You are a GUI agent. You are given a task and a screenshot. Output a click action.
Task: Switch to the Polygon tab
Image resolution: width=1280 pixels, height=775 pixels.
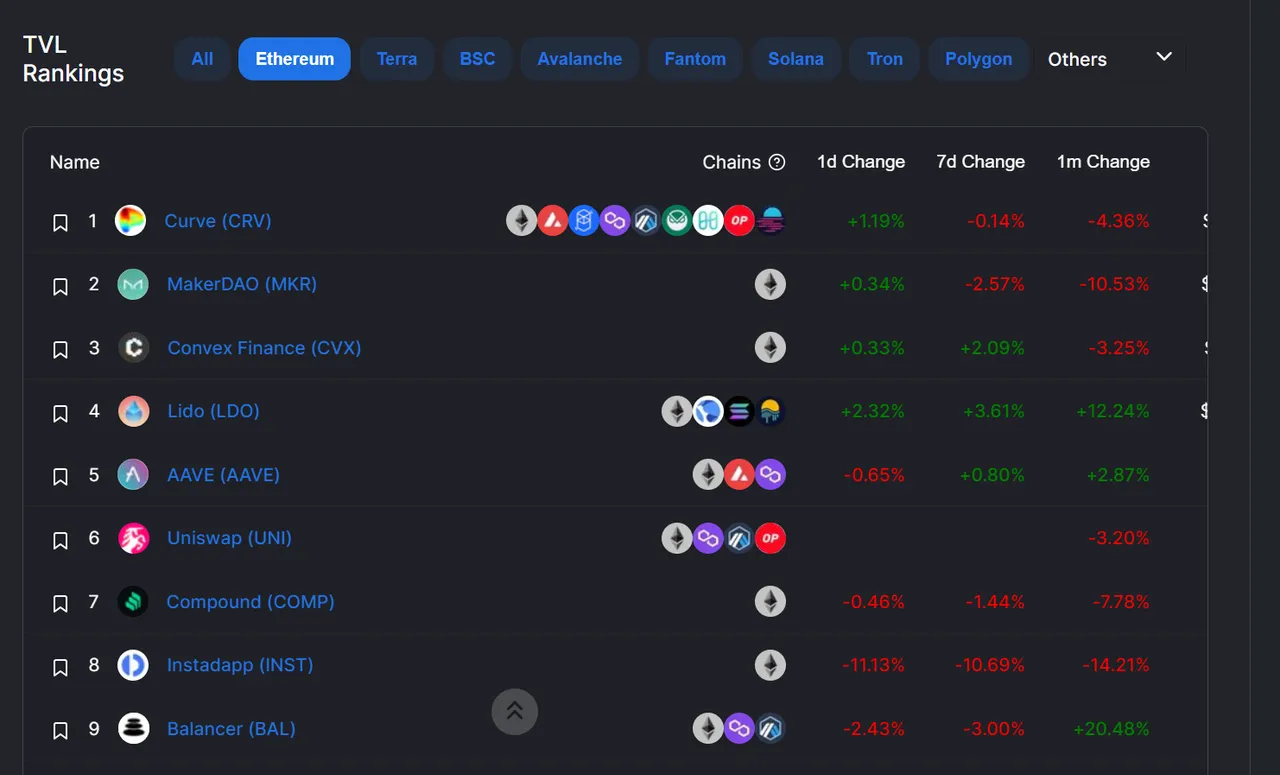click(978, 59)
